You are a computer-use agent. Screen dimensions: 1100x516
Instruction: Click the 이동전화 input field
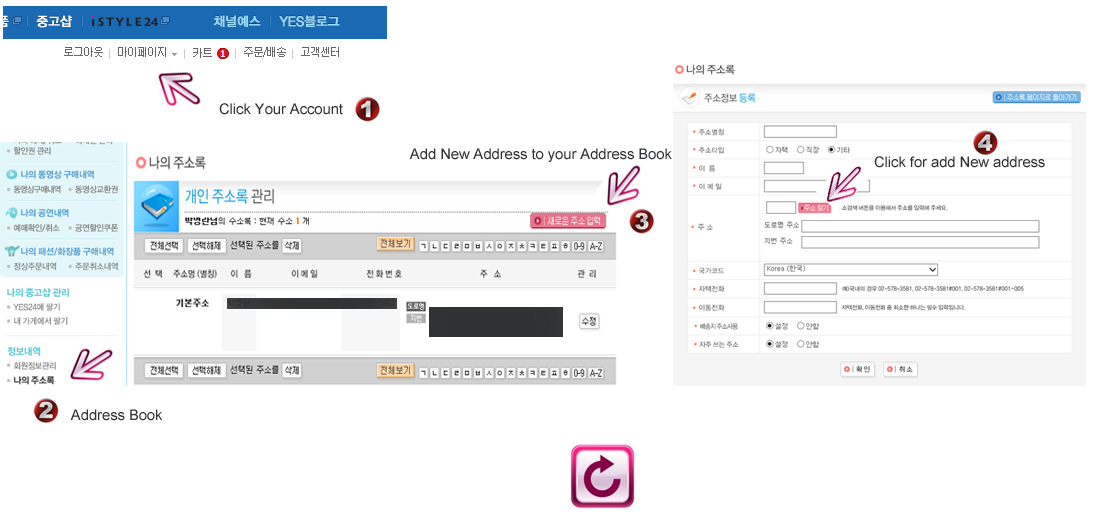(800, 307)
